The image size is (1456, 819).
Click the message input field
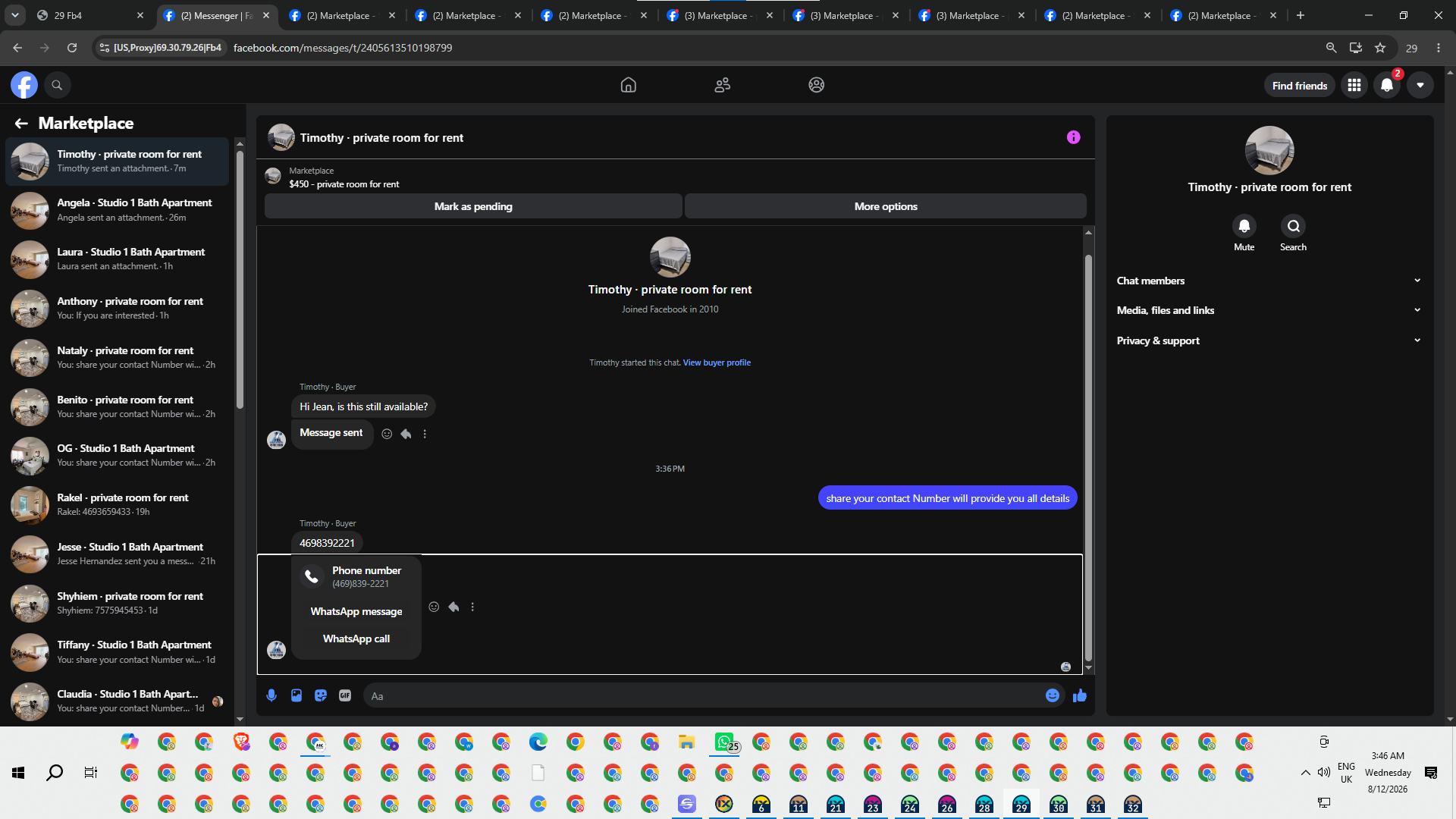[704, 696]
